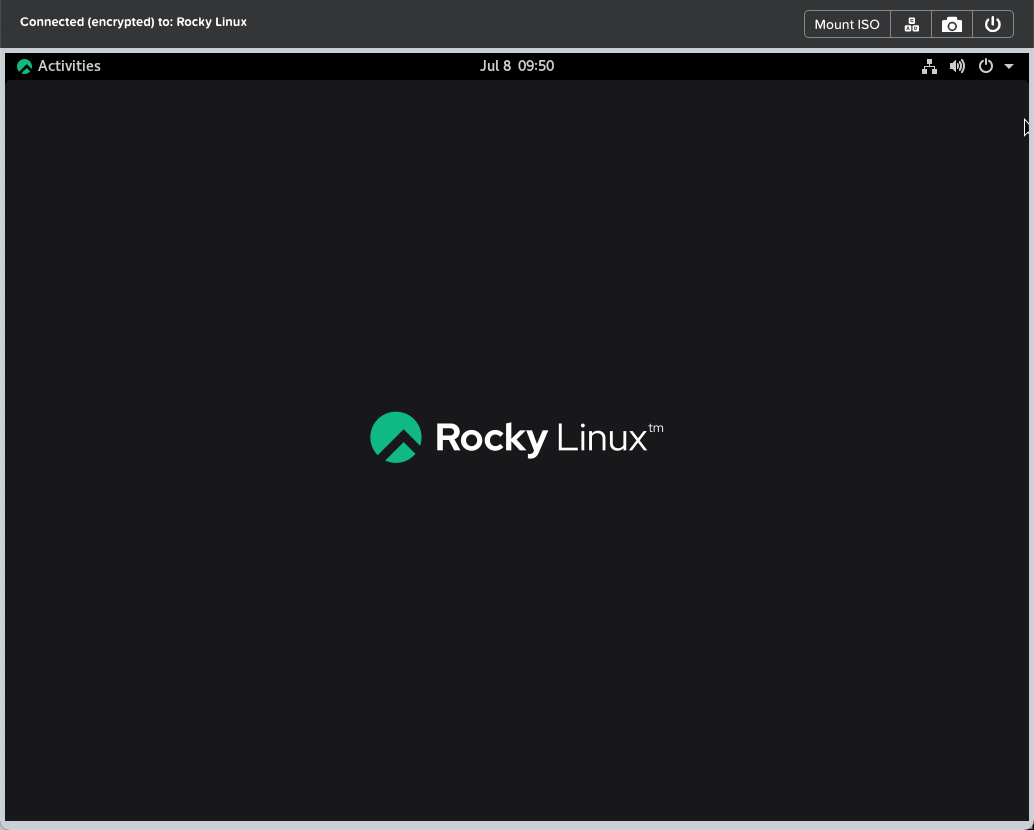Click the volume speaker icon in the top bar
The image size is (1034, 830).
(957, 66)
